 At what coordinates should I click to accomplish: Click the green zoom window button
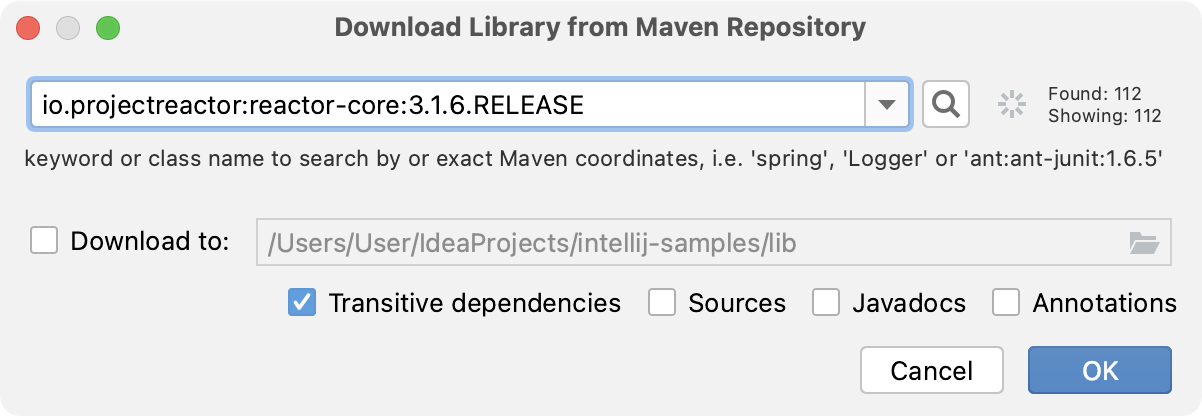(107, 27)
